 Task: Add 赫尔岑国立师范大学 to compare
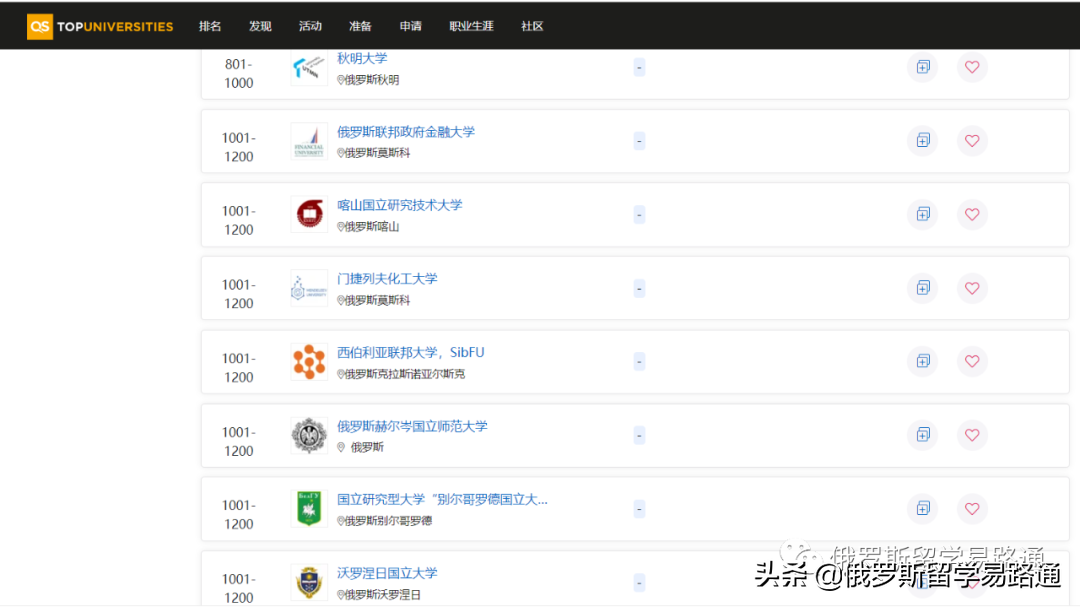(923, 435)
